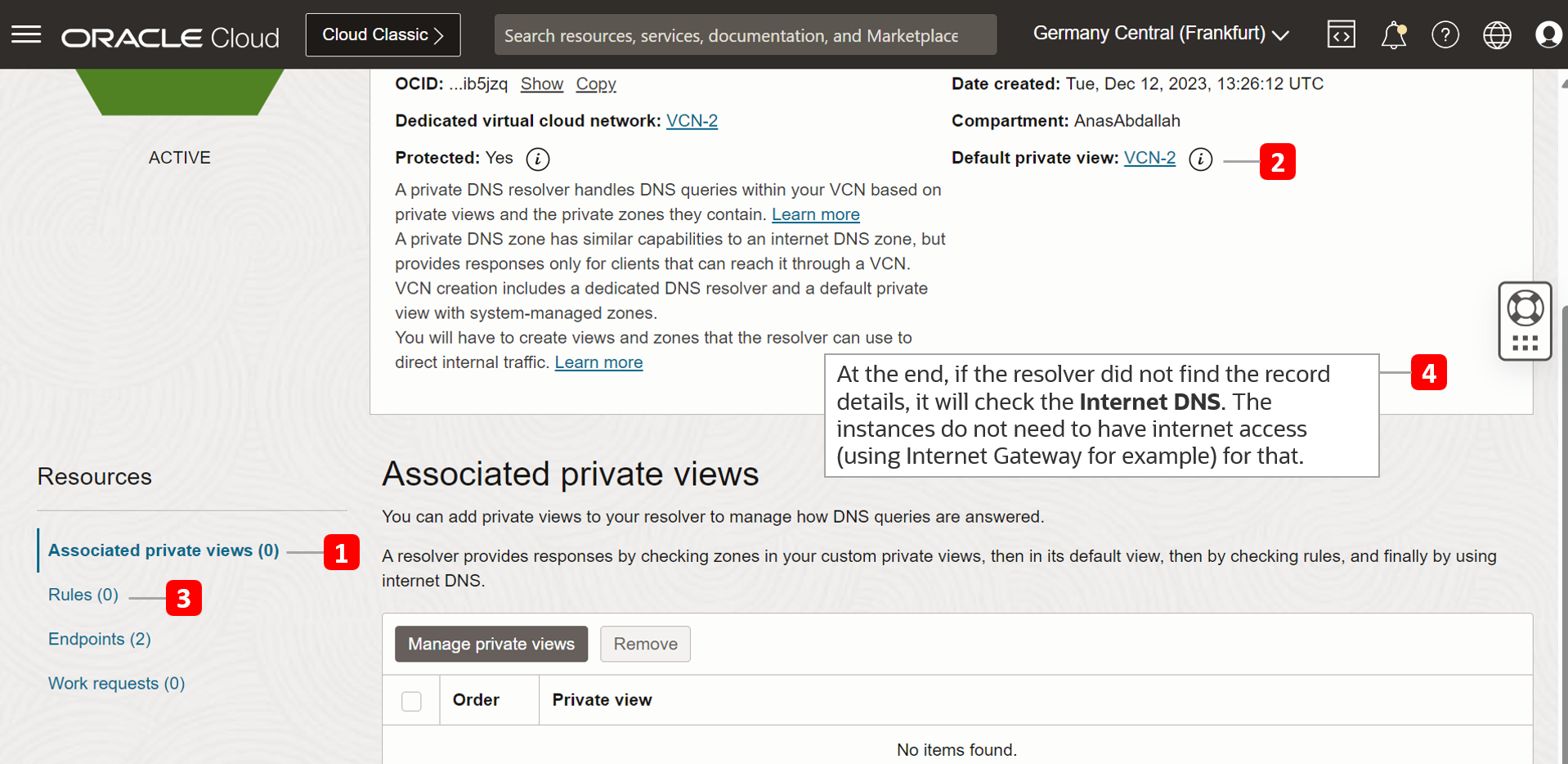Click the ACTIVE status label
Screen dimensions: 1568x764
click(x=179, y=157)
